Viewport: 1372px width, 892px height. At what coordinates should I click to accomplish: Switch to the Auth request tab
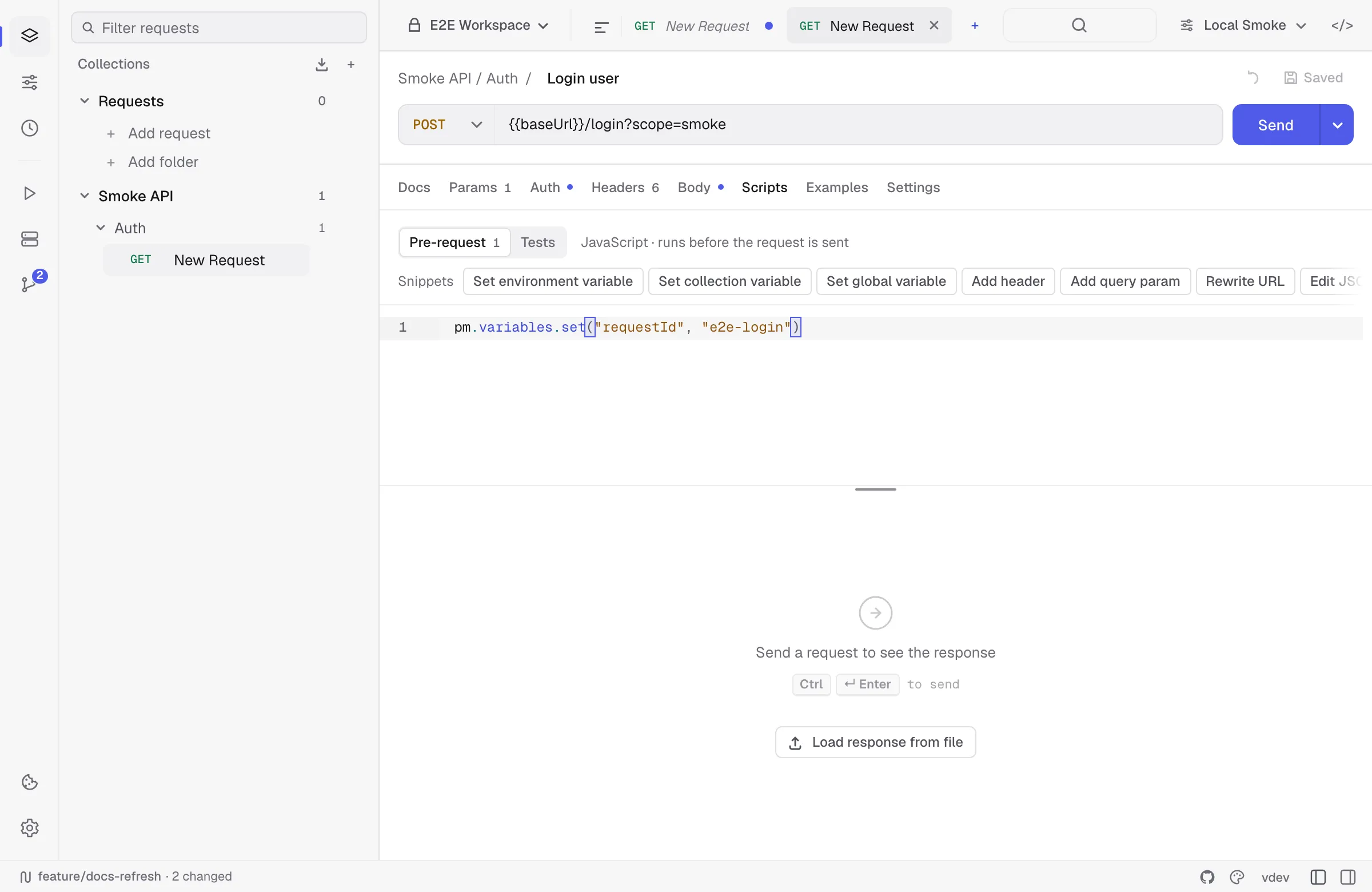pos(551,188)
